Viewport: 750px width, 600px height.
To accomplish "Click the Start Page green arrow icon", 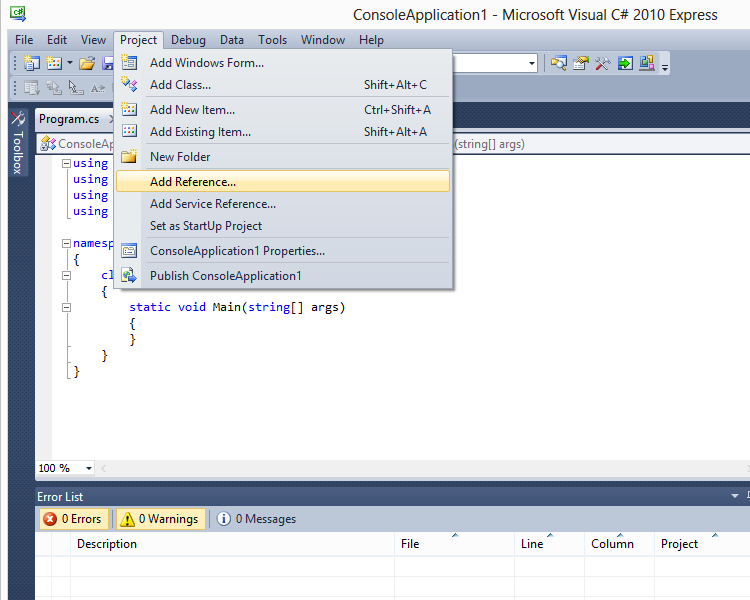I will (625, 63).
